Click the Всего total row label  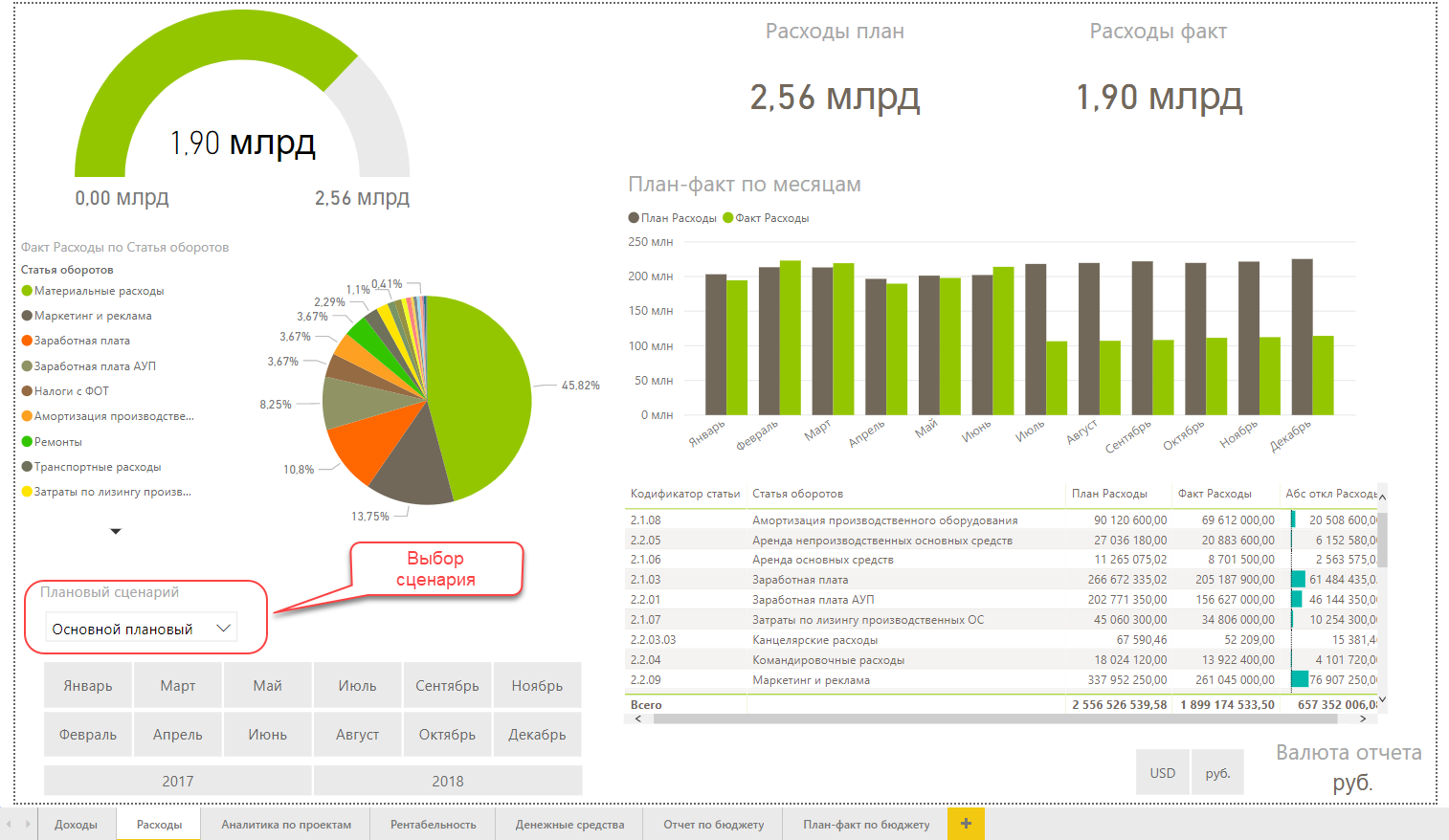[646, 705]
